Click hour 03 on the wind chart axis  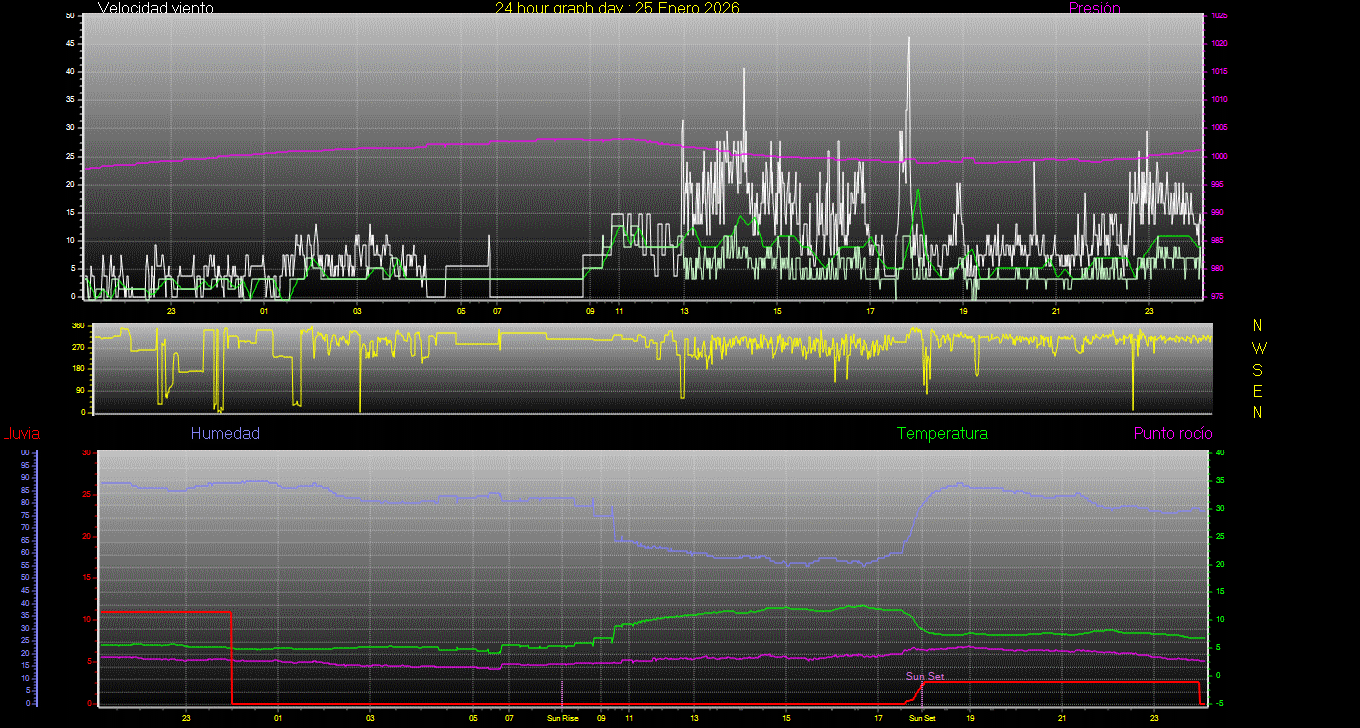pyautogui.click(x=357, y=311)
